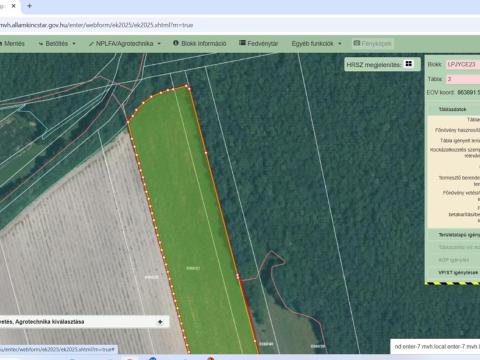Toggle the HRSZ megjelenítés grid icon
Screen dimensions: 480x360
click(408, 64)
